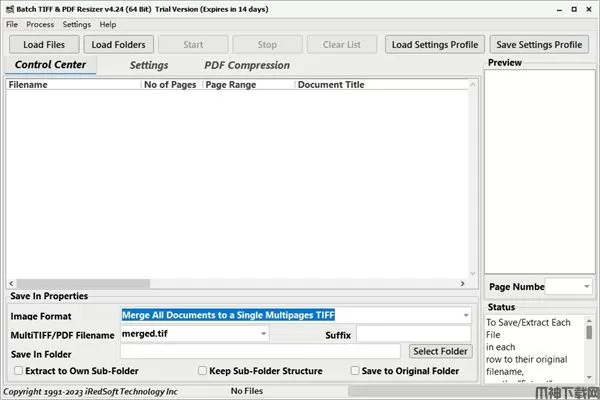Close the Batch TIFF & PDF Resizer window
Screen dimensions: 600x400
(x=589, y=10)
